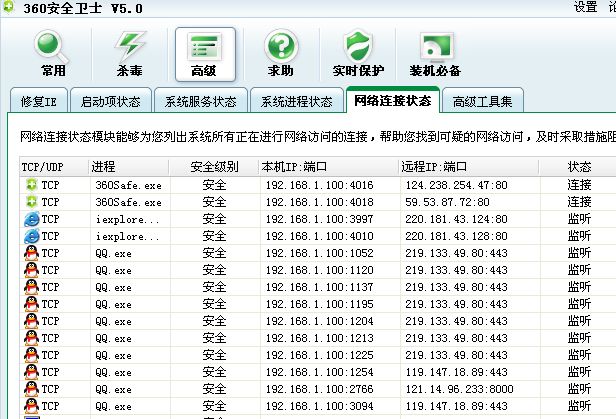Select remote address 121.14.96.233:8000
This screenshot has width=616, height=419.
[459, 389]
